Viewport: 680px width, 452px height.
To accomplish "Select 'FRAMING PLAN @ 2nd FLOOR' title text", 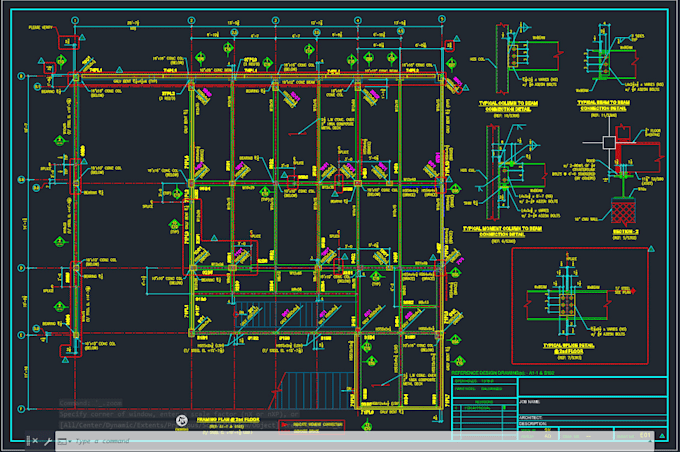I will pyautogui.click(x=228, y=419).
